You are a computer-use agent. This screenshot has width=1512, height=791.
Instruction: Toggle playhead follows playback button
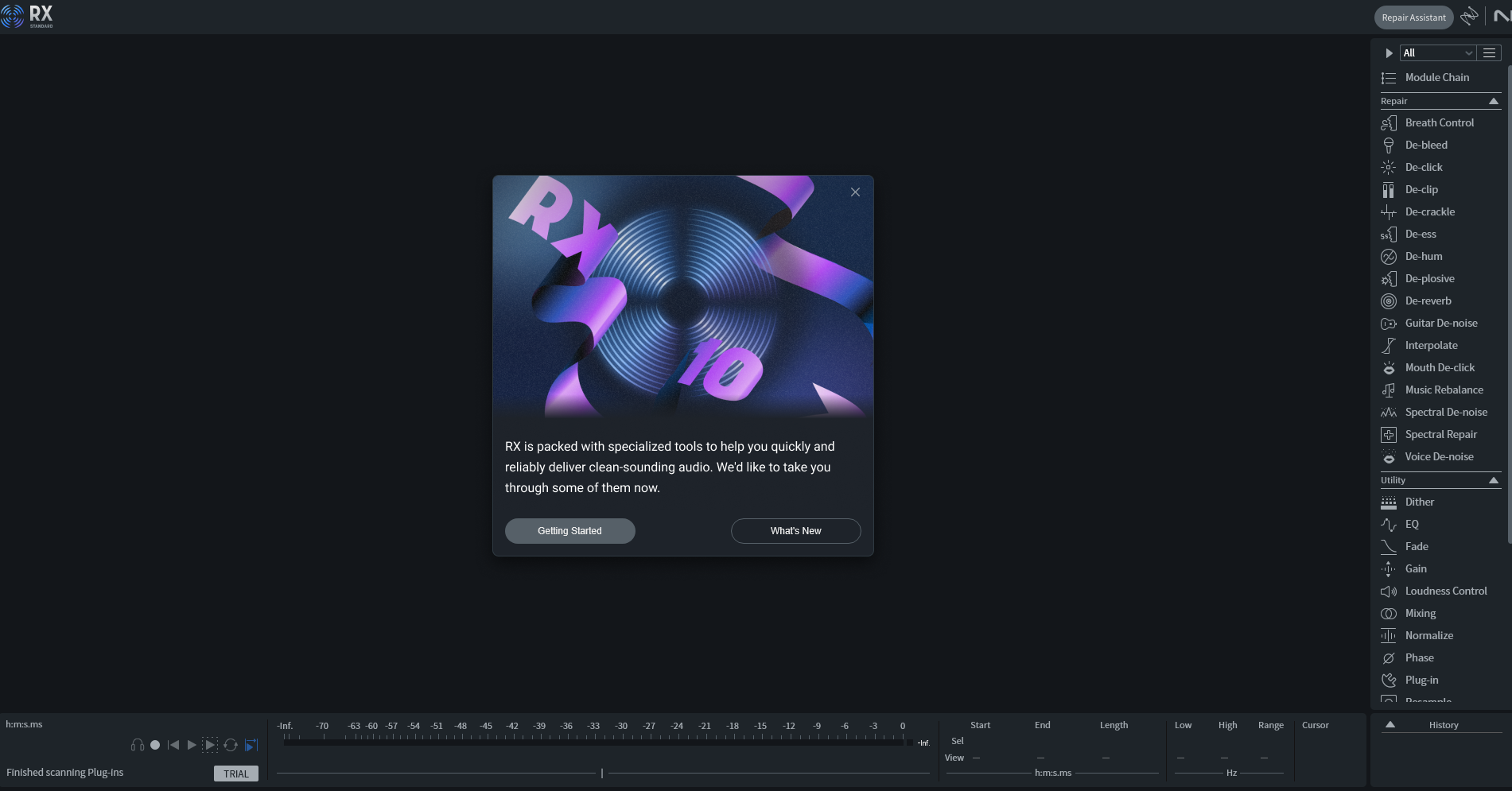251,745
